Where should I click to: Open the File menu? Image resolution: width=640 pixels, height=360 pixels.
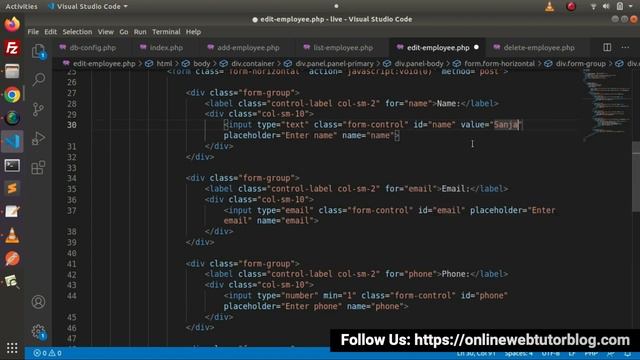[x=33, y=32]
